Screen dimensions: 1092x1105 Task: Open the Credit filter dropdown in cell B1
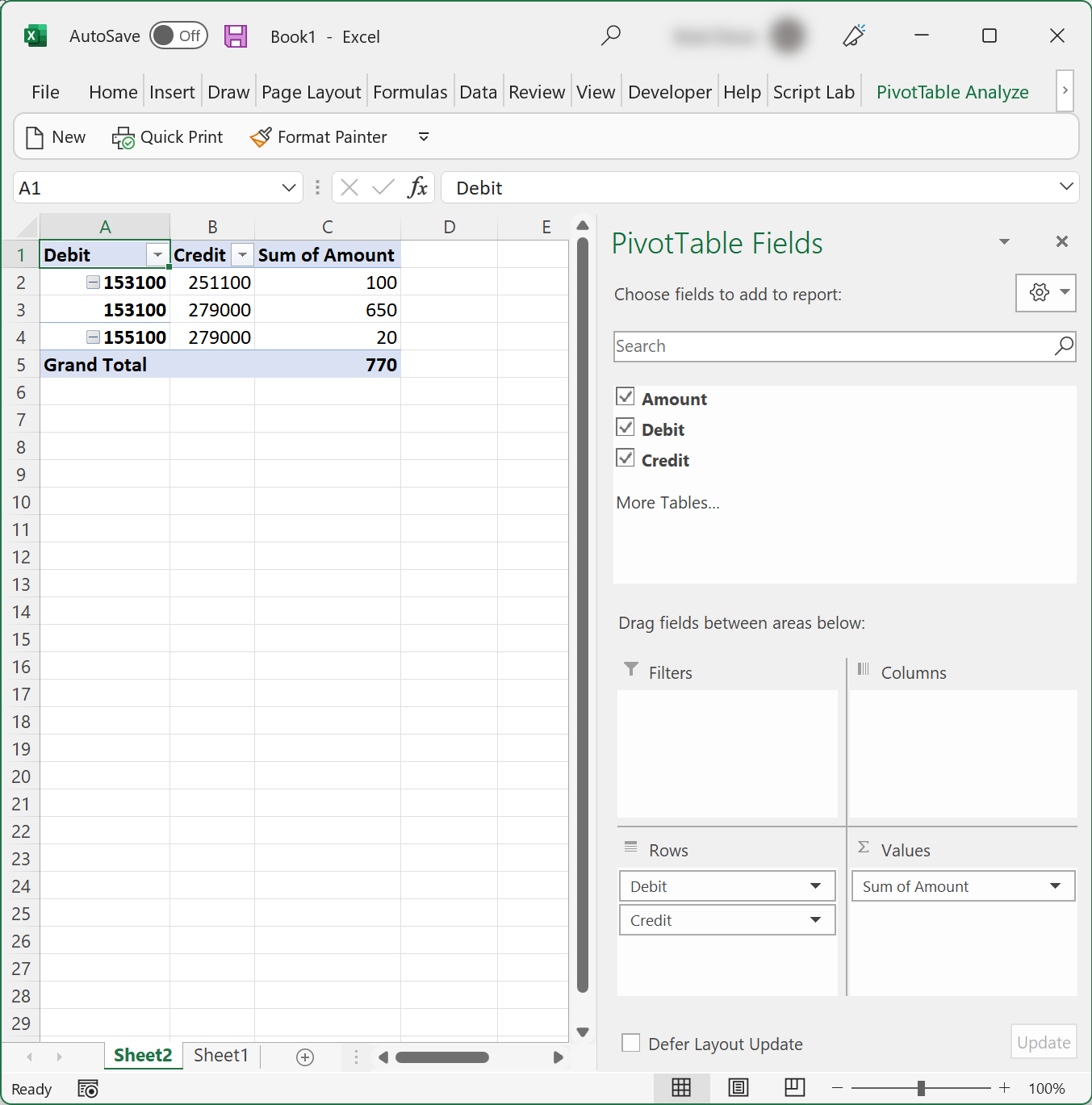[242, 255]
